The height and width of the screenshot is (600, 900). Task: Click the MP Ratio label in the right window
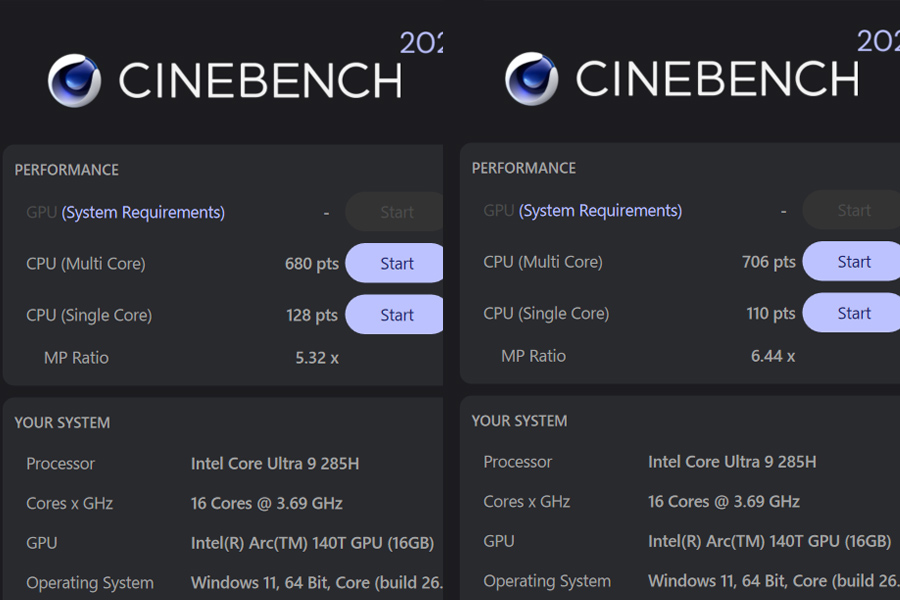coord(533,356)
